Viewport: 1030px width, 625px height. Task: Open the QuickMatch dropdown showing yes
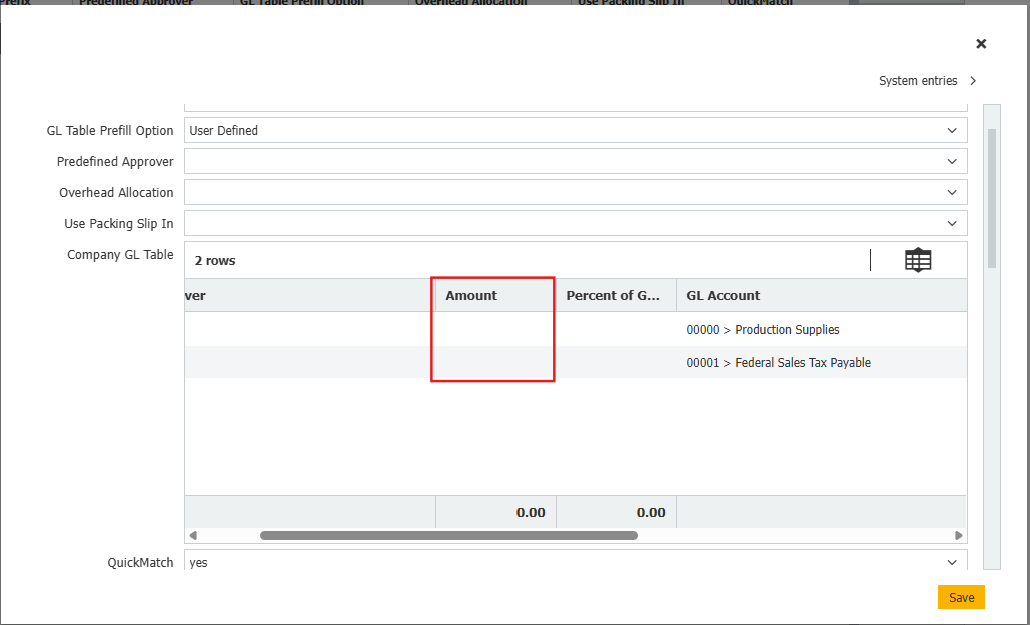(x=575, y=563)
